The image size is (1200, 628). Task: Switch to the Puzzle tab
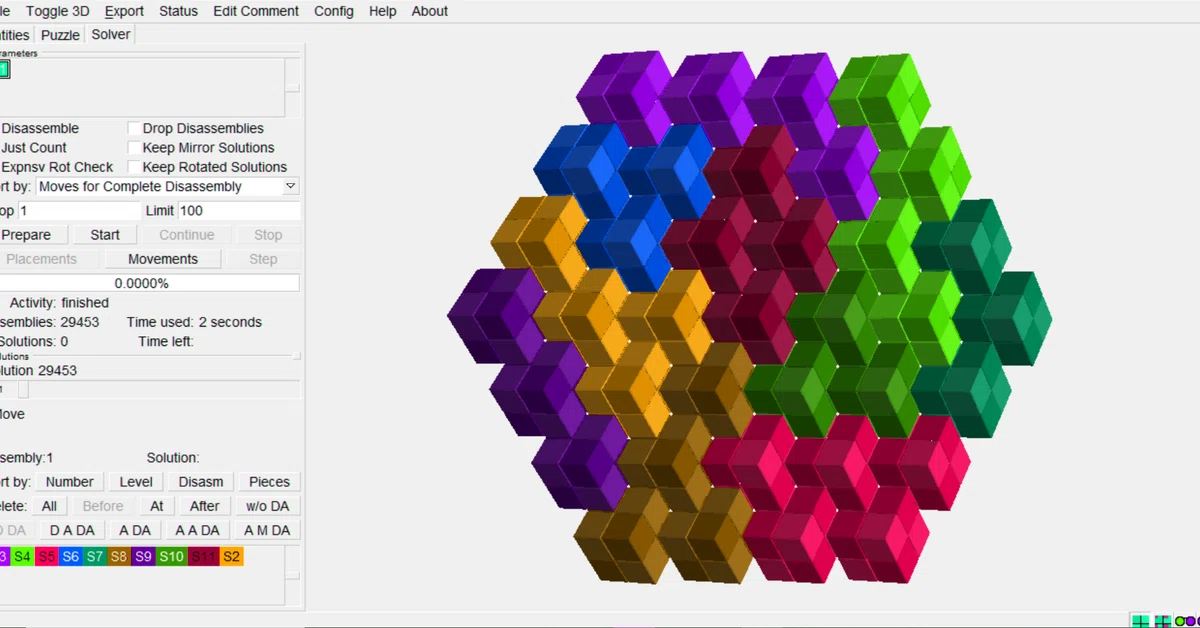pos(60,35)
